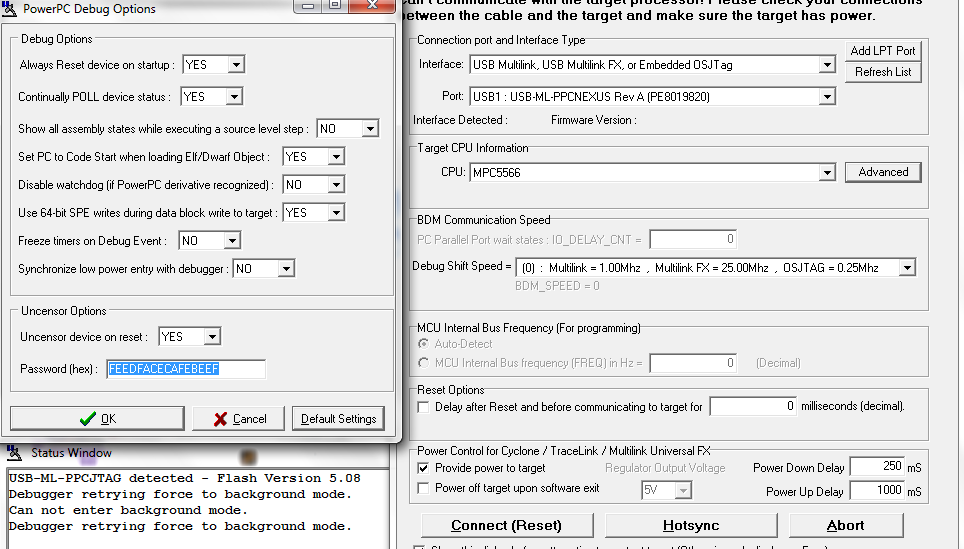Click 'Can not enter background mode.' status line
The height and width of the screenshot is (549, 964).
(128, 510)
